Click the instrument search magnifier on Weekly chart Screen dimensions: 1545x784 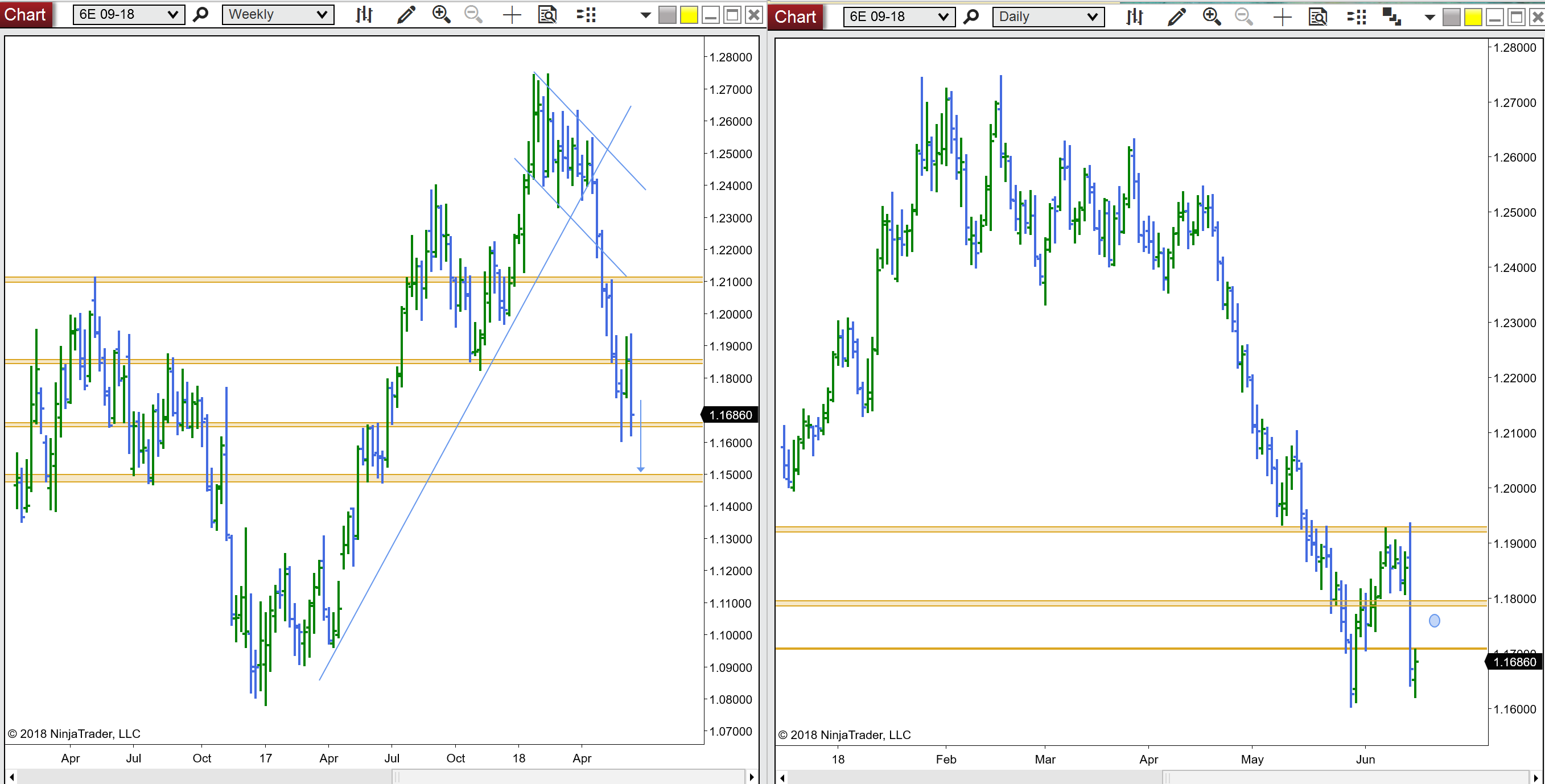(x=201, y=14)
